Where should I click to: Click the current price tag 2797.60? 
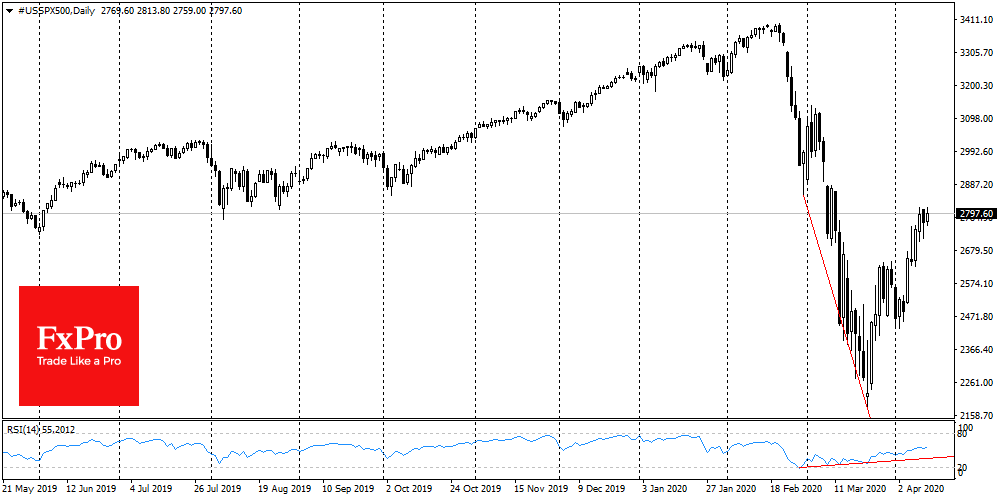975,214
